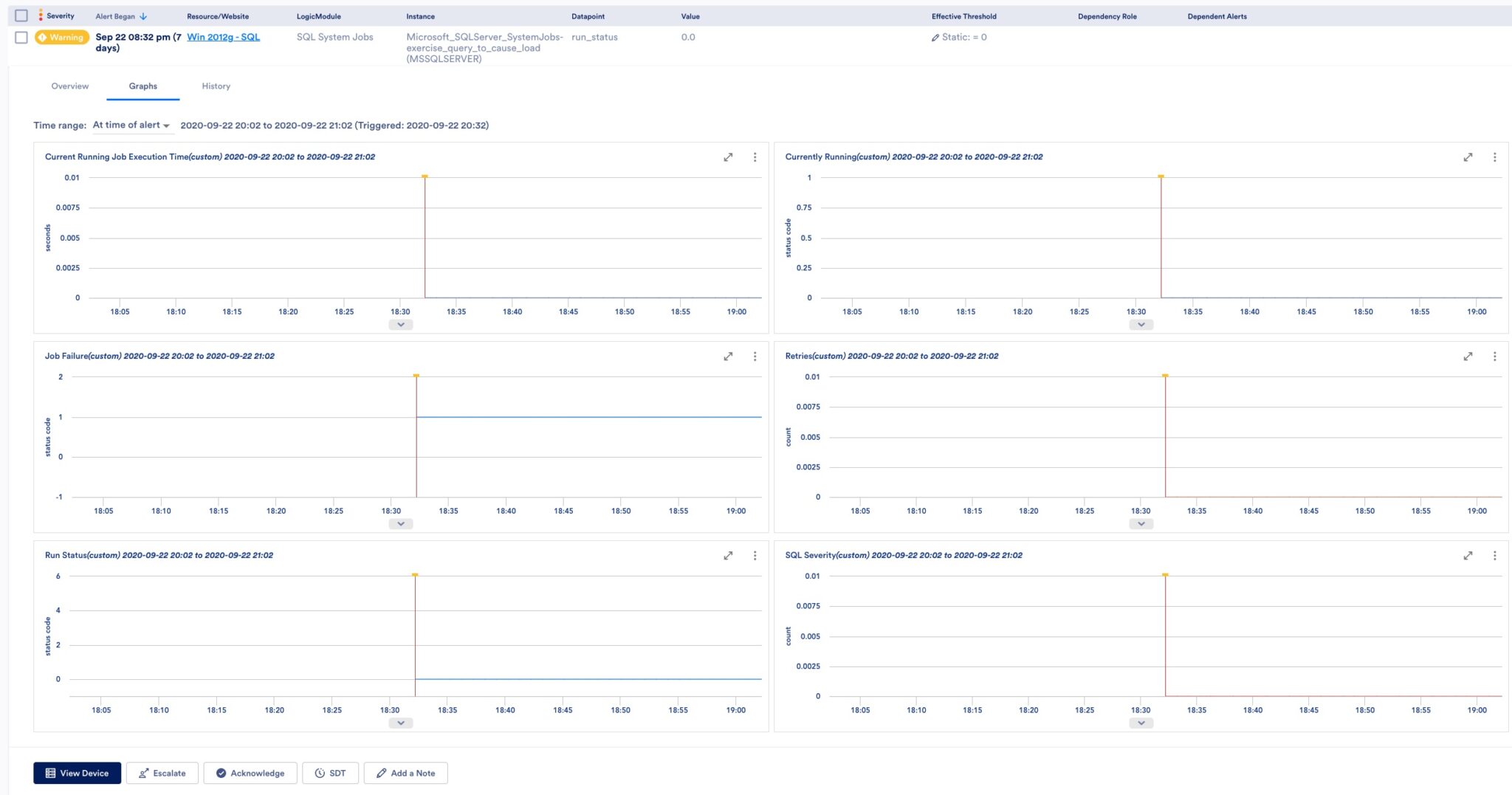Screen dimensions: 1512x795
Task: Expand the SQL Severity graph fullscreen
Action: (x=1469, y=555)
